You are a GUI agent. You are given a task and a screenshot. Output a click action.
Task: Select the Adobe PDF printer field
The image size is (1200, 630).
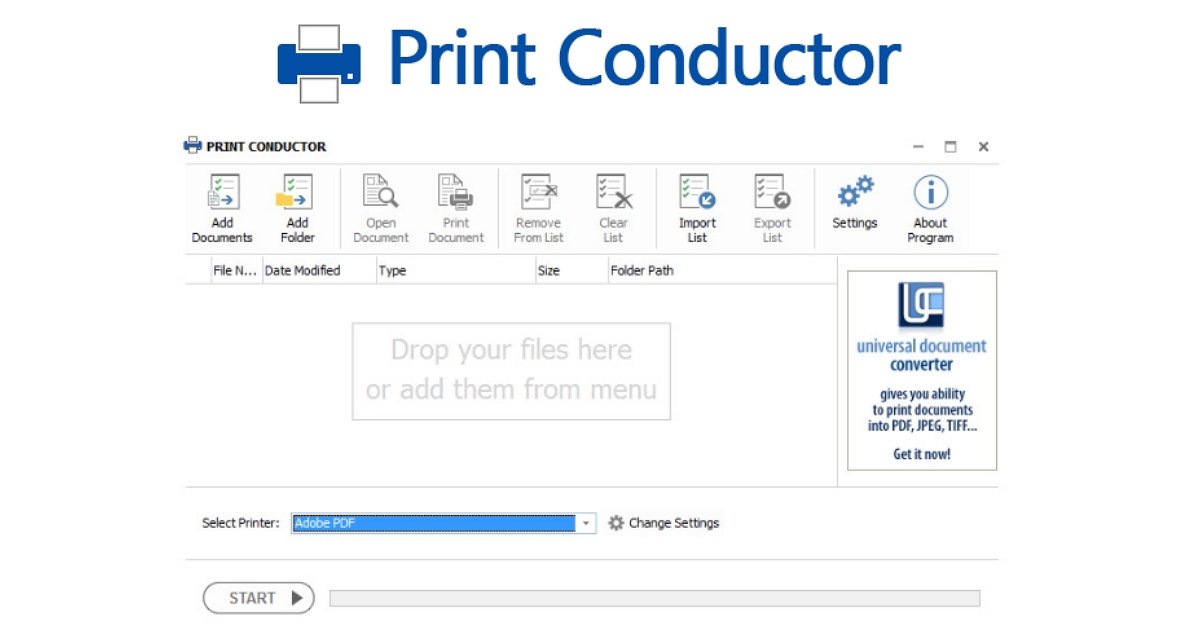tap(444, 523)
